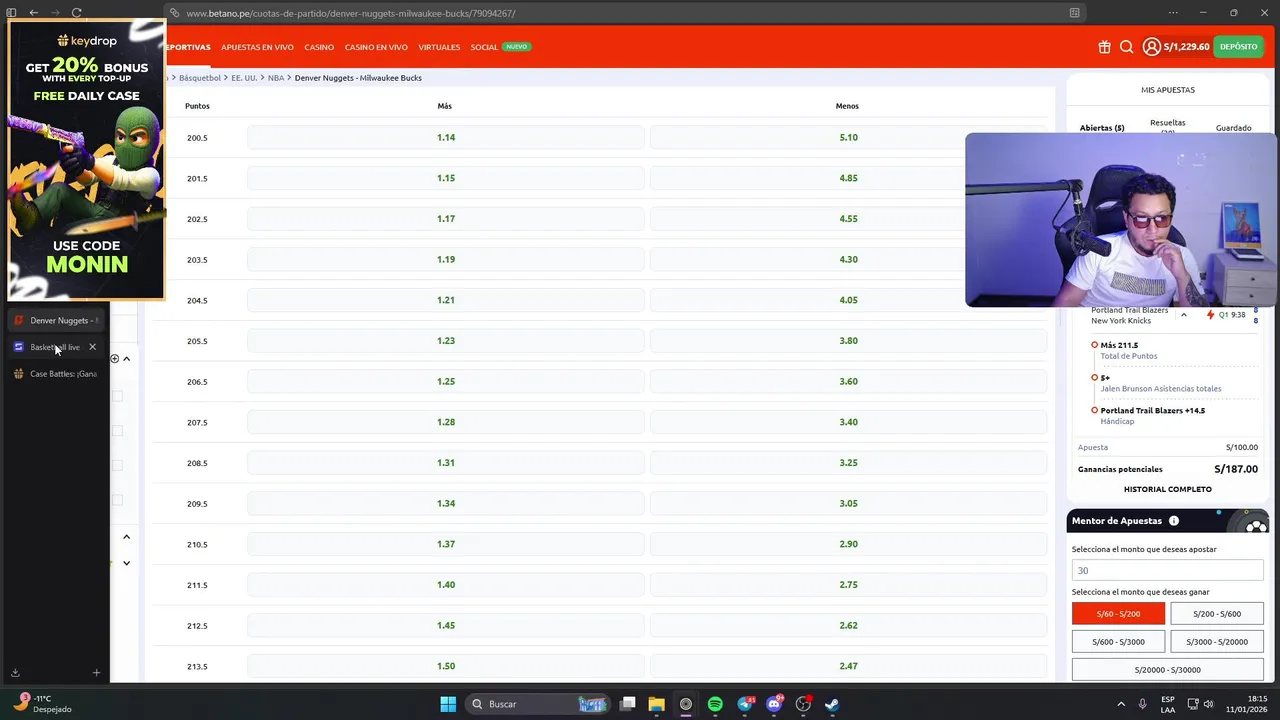Click the browser back arrow
Screen dimensions: 1280x720
coord(34,13)
